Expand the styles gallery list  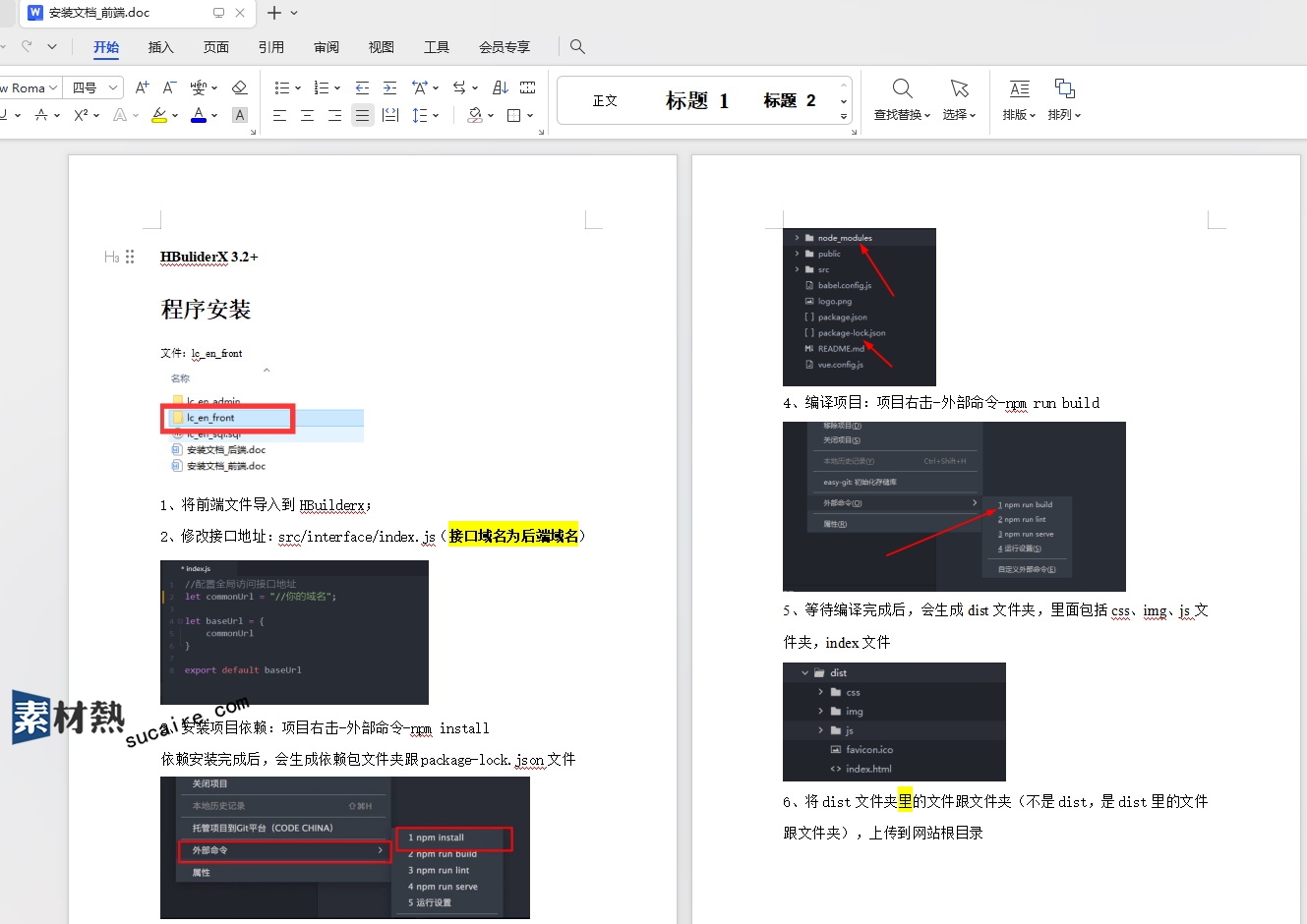click(844, 116)
